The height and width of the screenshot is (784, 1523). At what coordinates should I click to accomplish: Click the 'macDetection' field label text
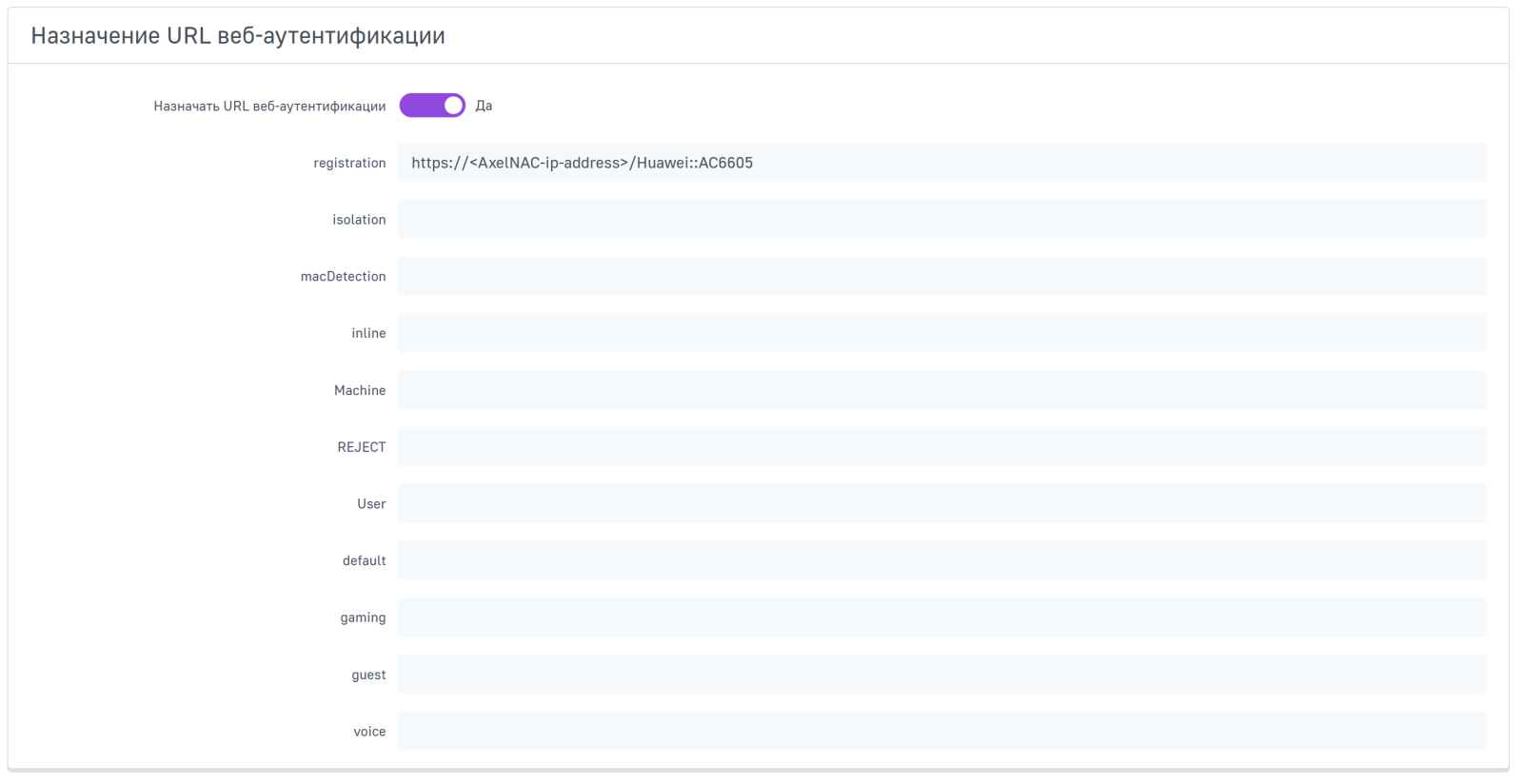coord(343,277)
